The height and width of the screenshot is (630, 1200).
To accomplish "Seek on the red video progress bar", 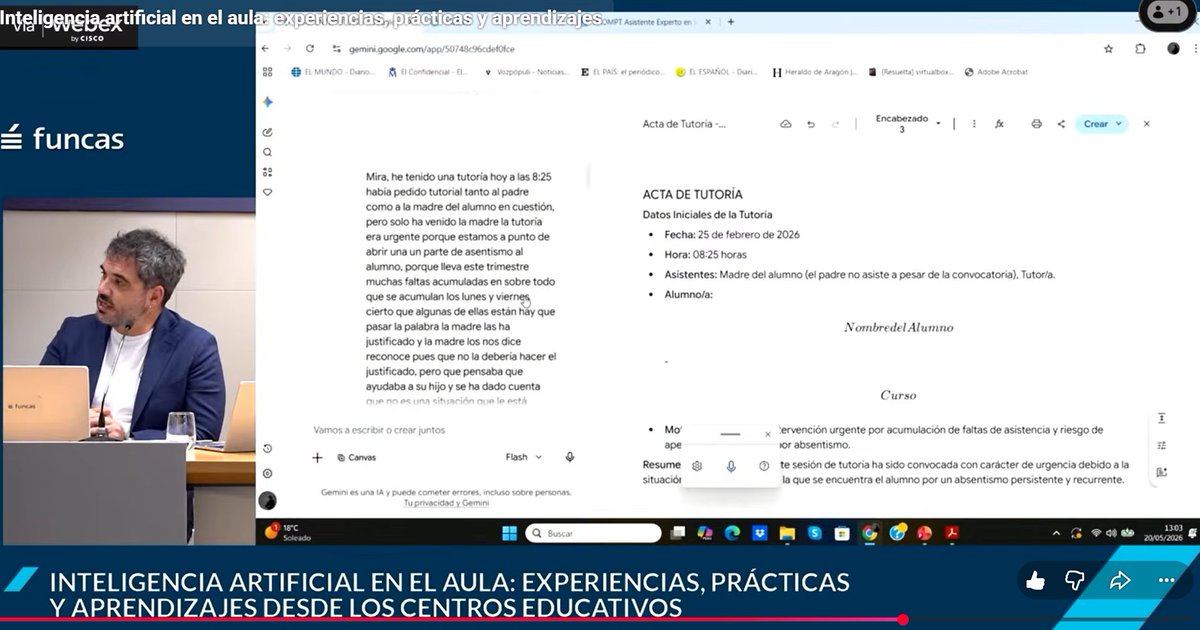I will pyautogui.click(x=600, y=620).
